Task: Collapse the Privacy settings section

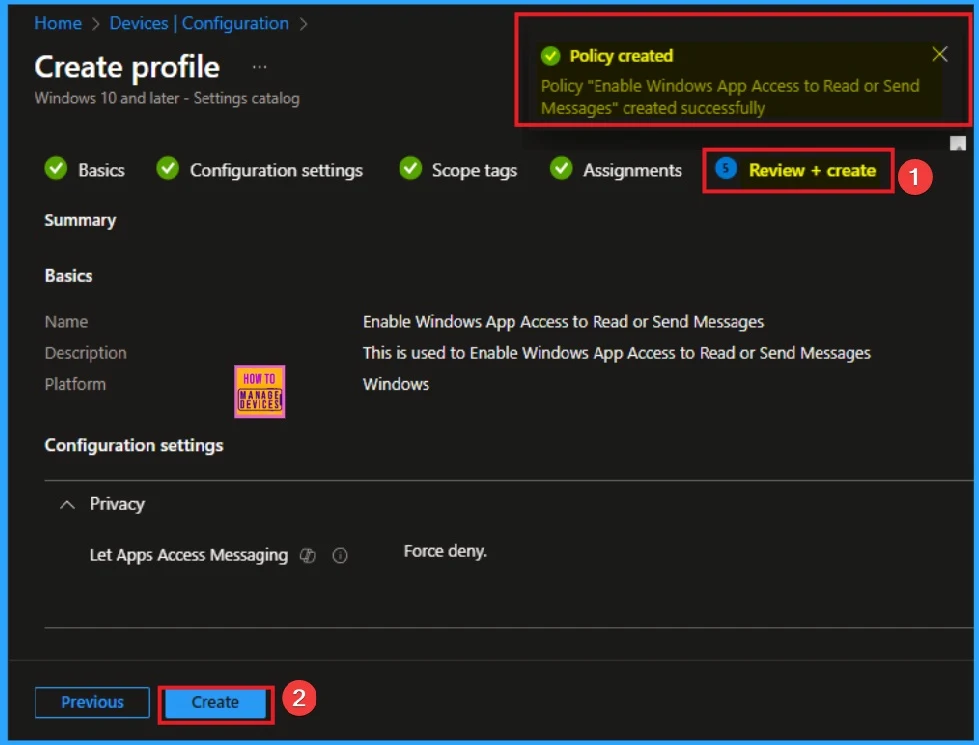Action: click(68, 505)
